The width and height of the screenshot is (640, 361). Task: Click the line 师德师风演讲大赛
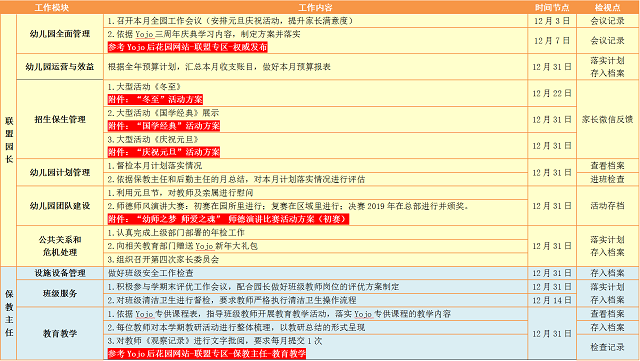tap(288, 206)
